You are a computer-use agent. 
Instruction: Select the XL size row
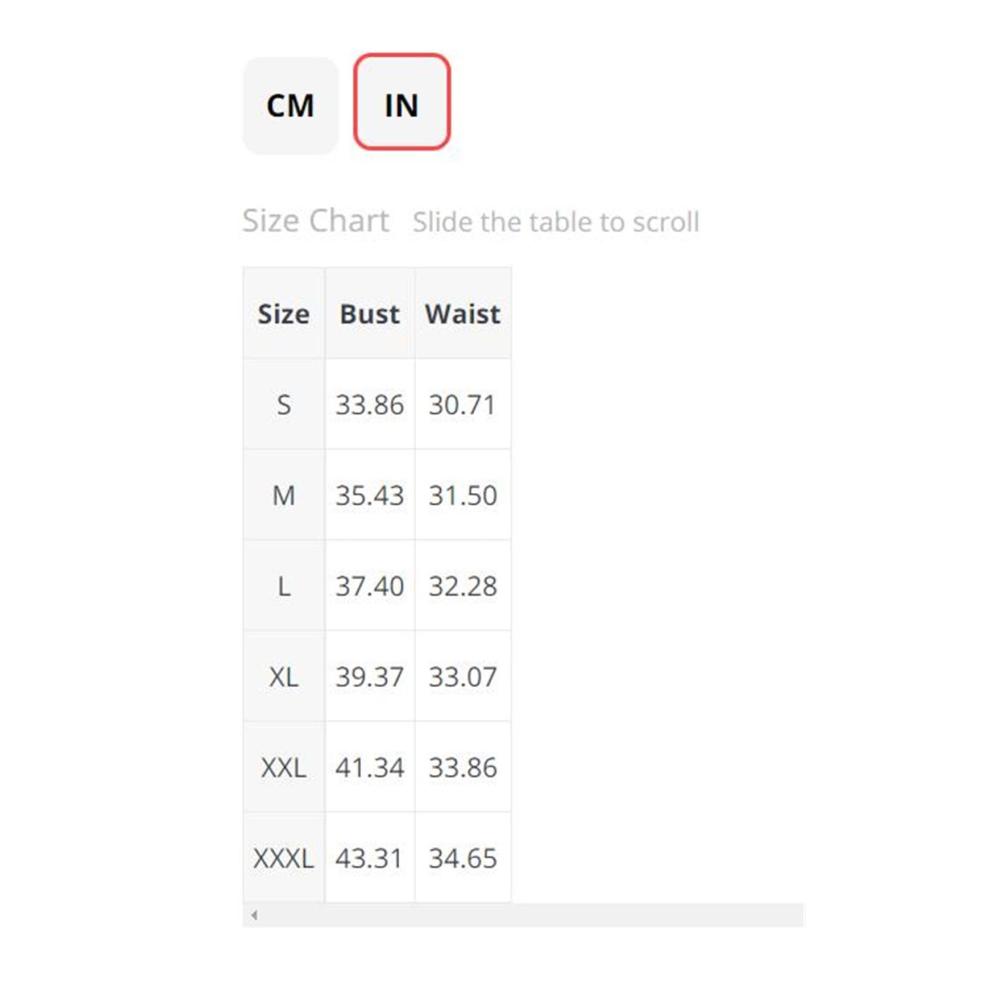point(377,676)
